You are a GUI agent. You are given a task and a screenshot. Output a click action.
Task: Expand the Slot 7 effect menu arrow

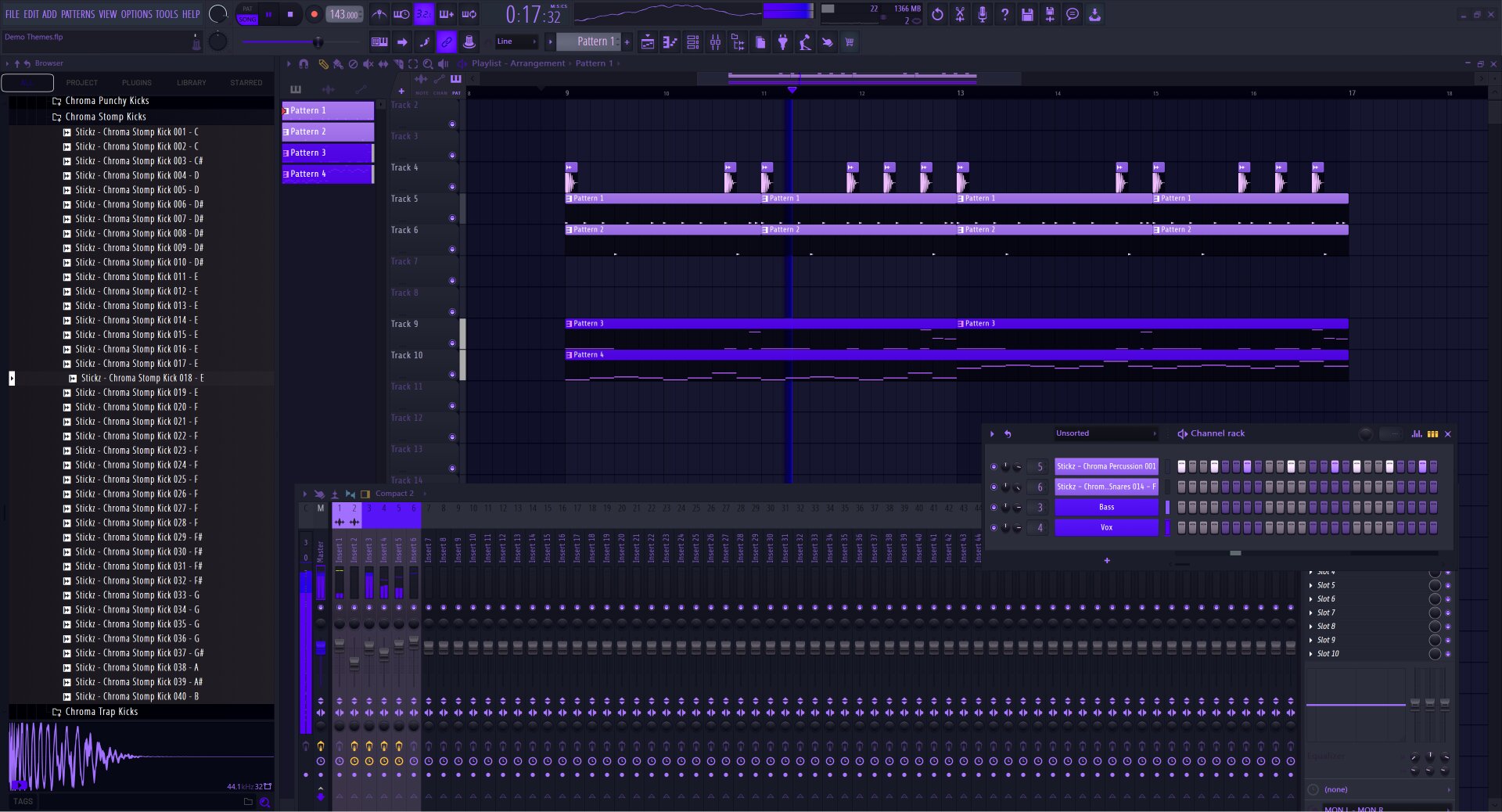(x=1311, y=613)
